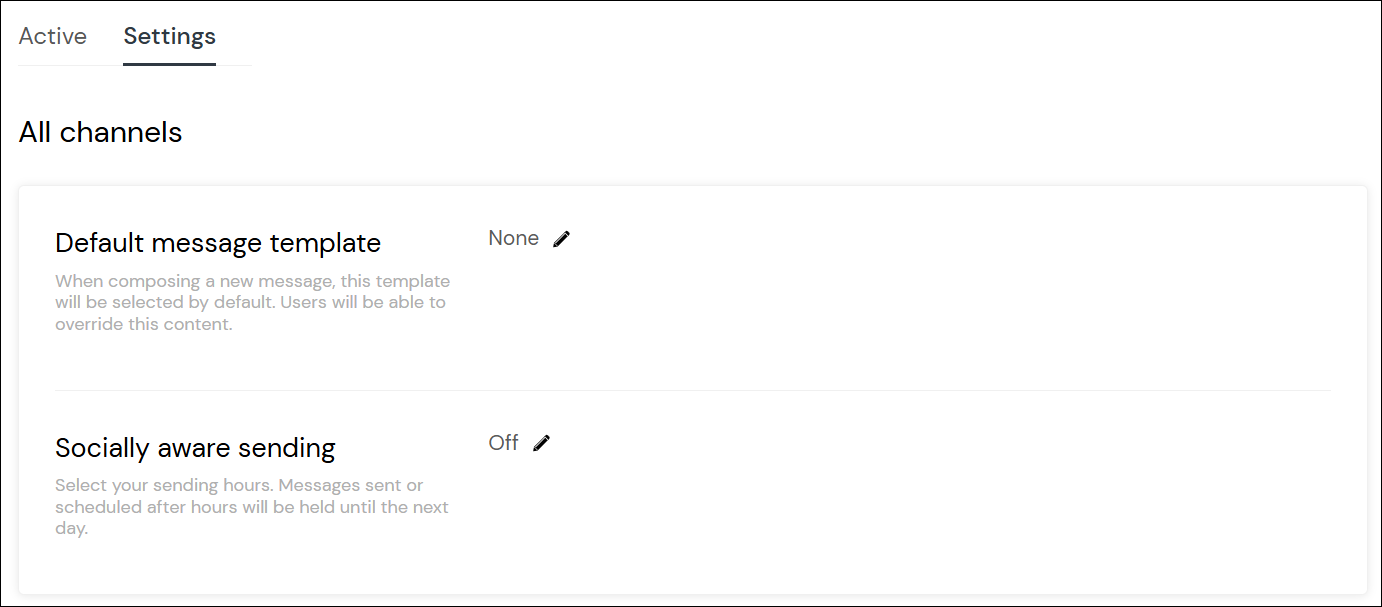Select the Socially aware sending title

pyautogui.click(x=195, y=447)
